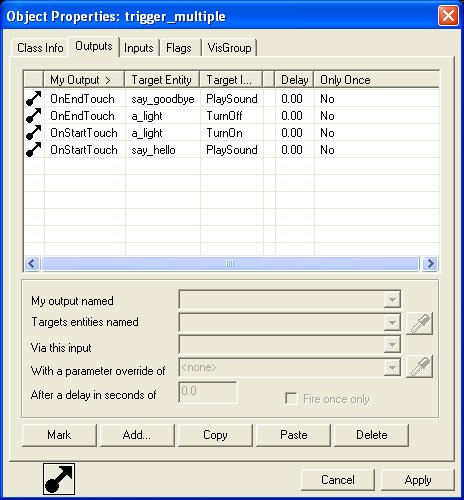This screenshot has height=500, width=464.
Task: Click the eyedropper beside parameter override field
Action: click(419, 367)
